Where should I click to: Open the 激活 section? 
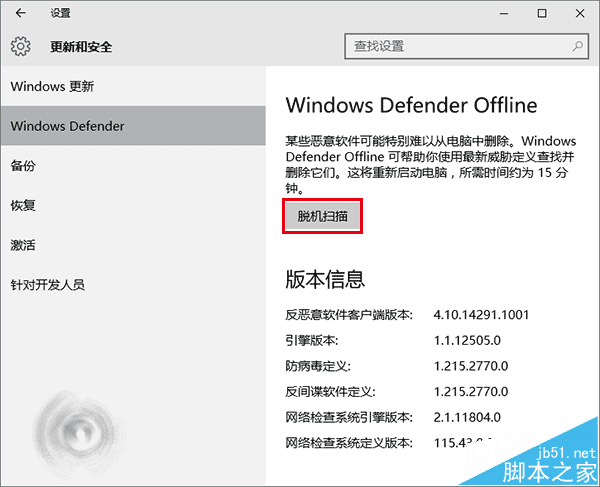pos(133,245)
